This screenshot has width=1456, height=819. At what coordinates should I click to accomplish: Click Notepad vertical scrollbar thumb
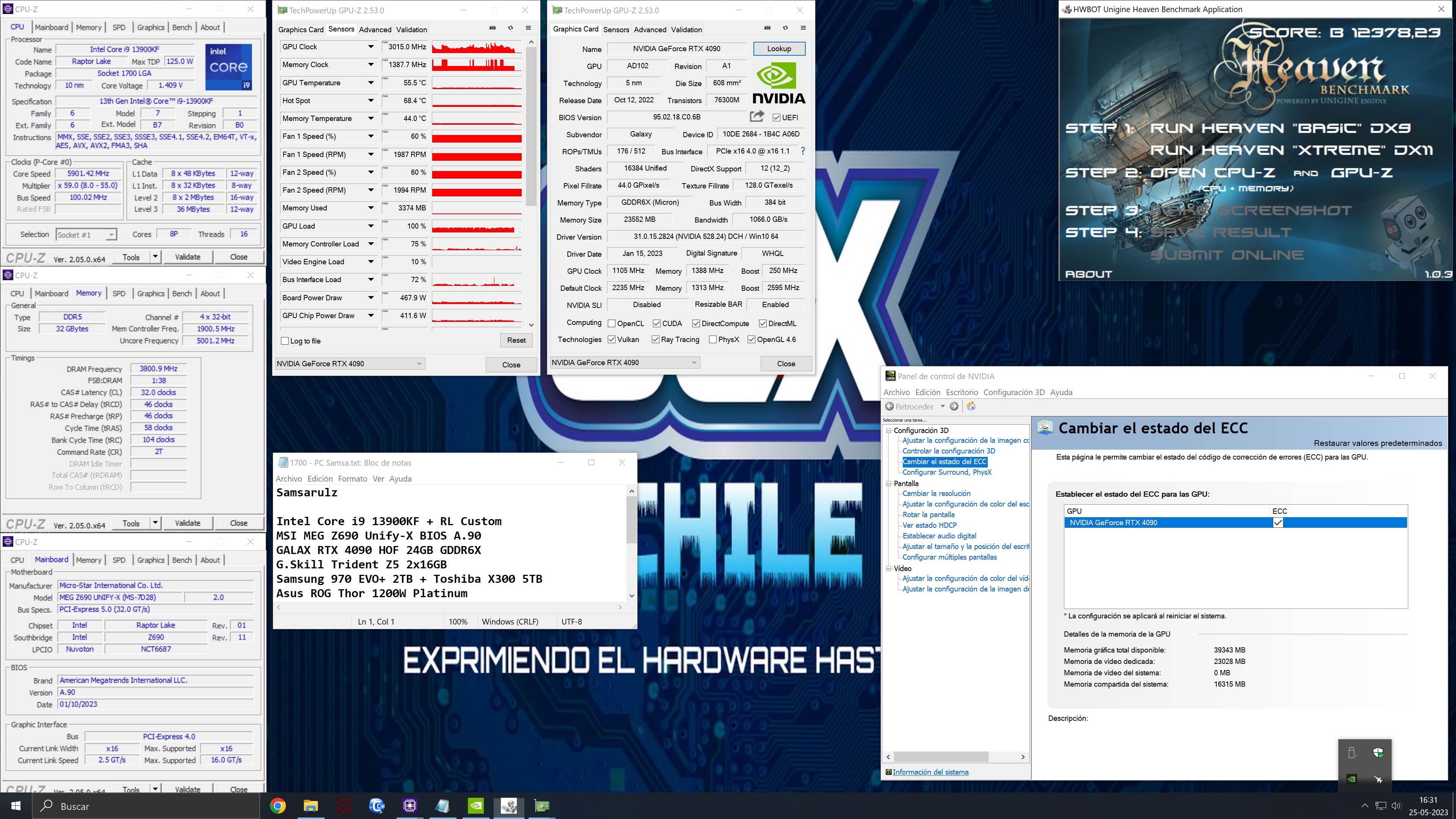click(x=631, y=520)
